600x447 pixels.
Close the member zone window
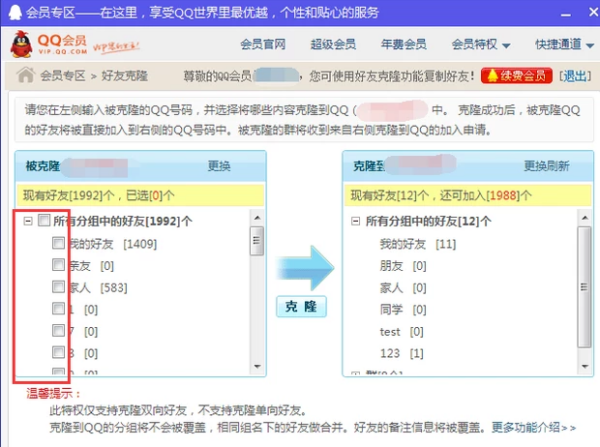click(x=593, y=12)
